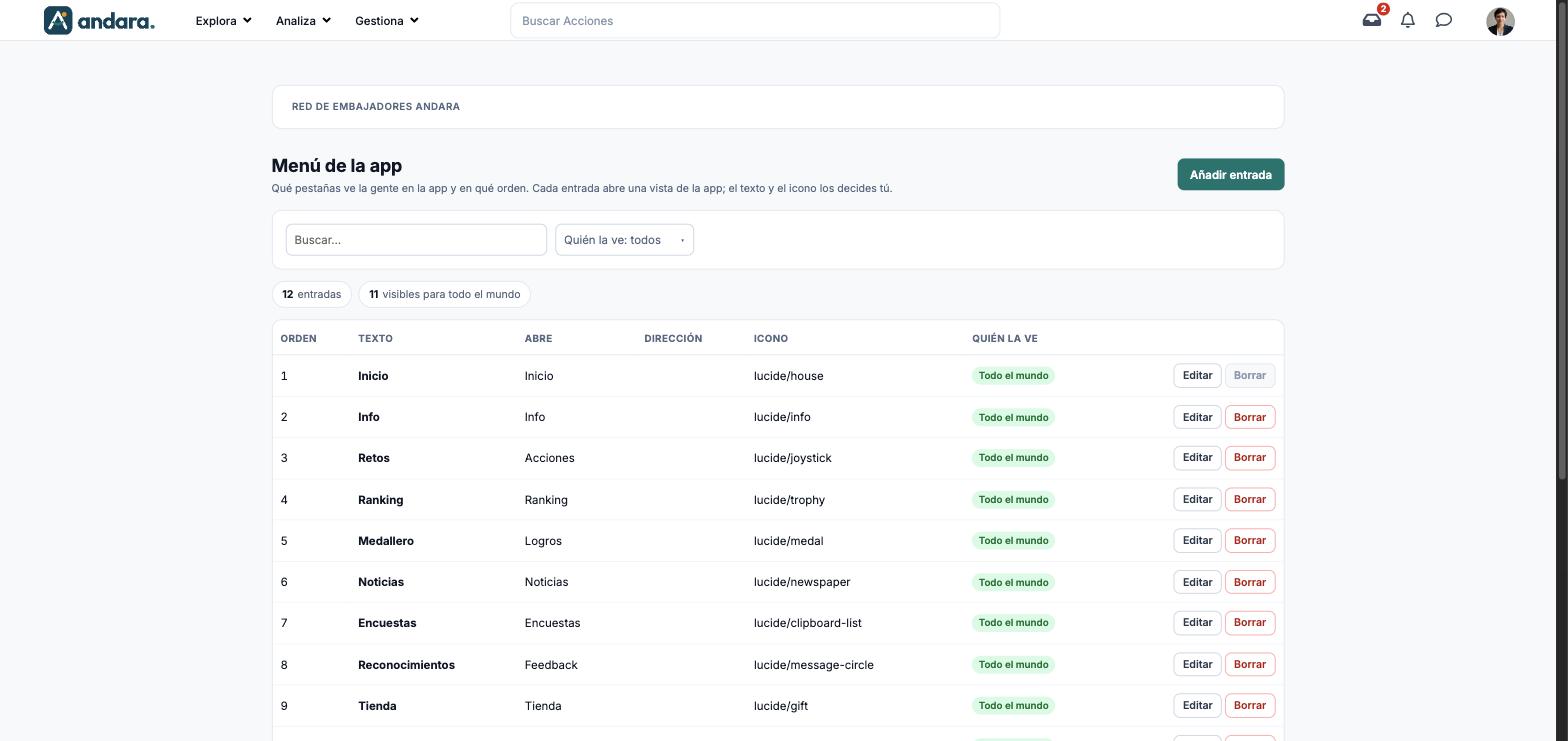Open the 'Quién la ve: todos' filter
The width and height of the screenshot is (1568, 741).
click(624, 240)
